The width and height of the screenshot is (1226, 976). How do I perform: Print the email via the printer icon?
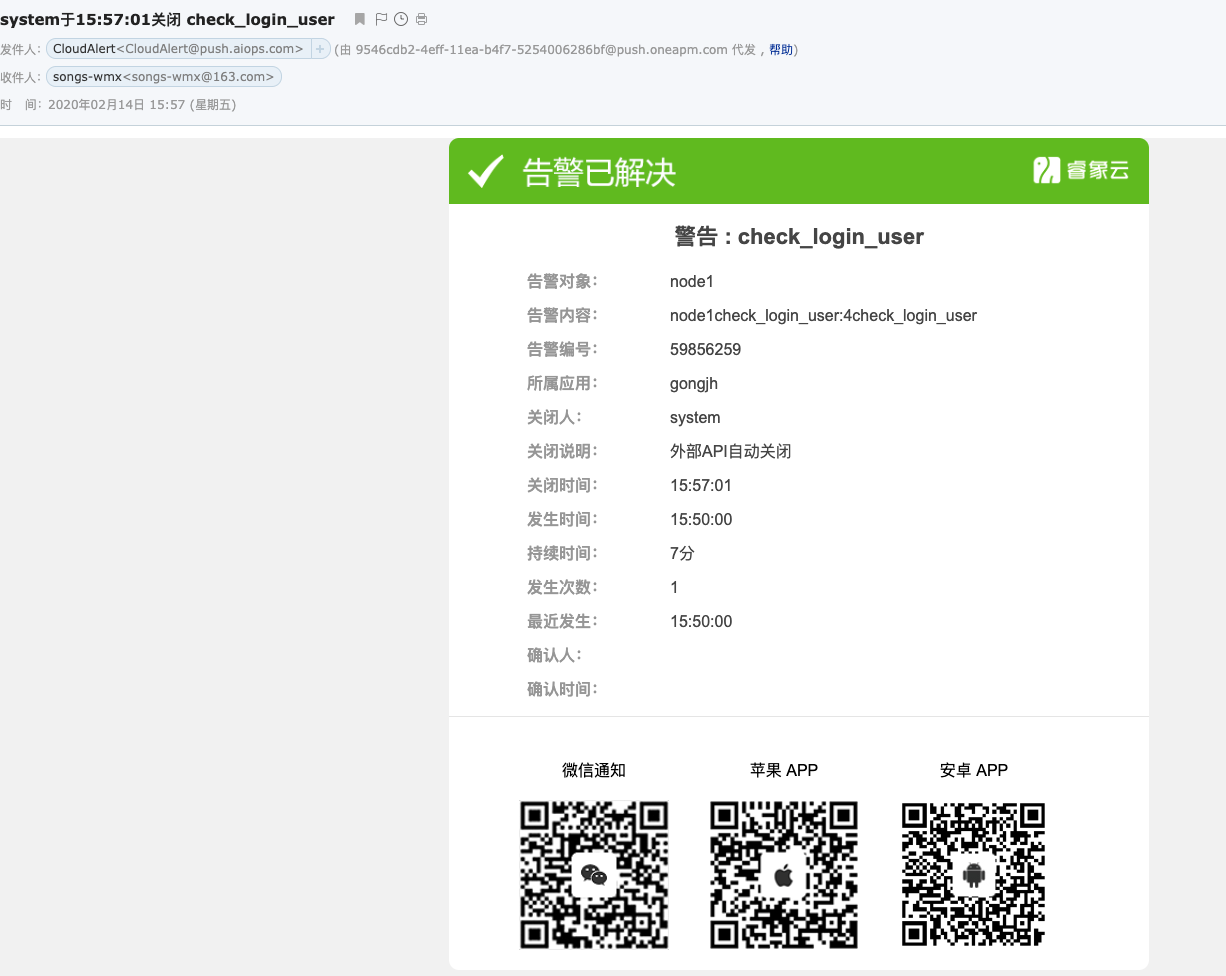pos(421,18)
